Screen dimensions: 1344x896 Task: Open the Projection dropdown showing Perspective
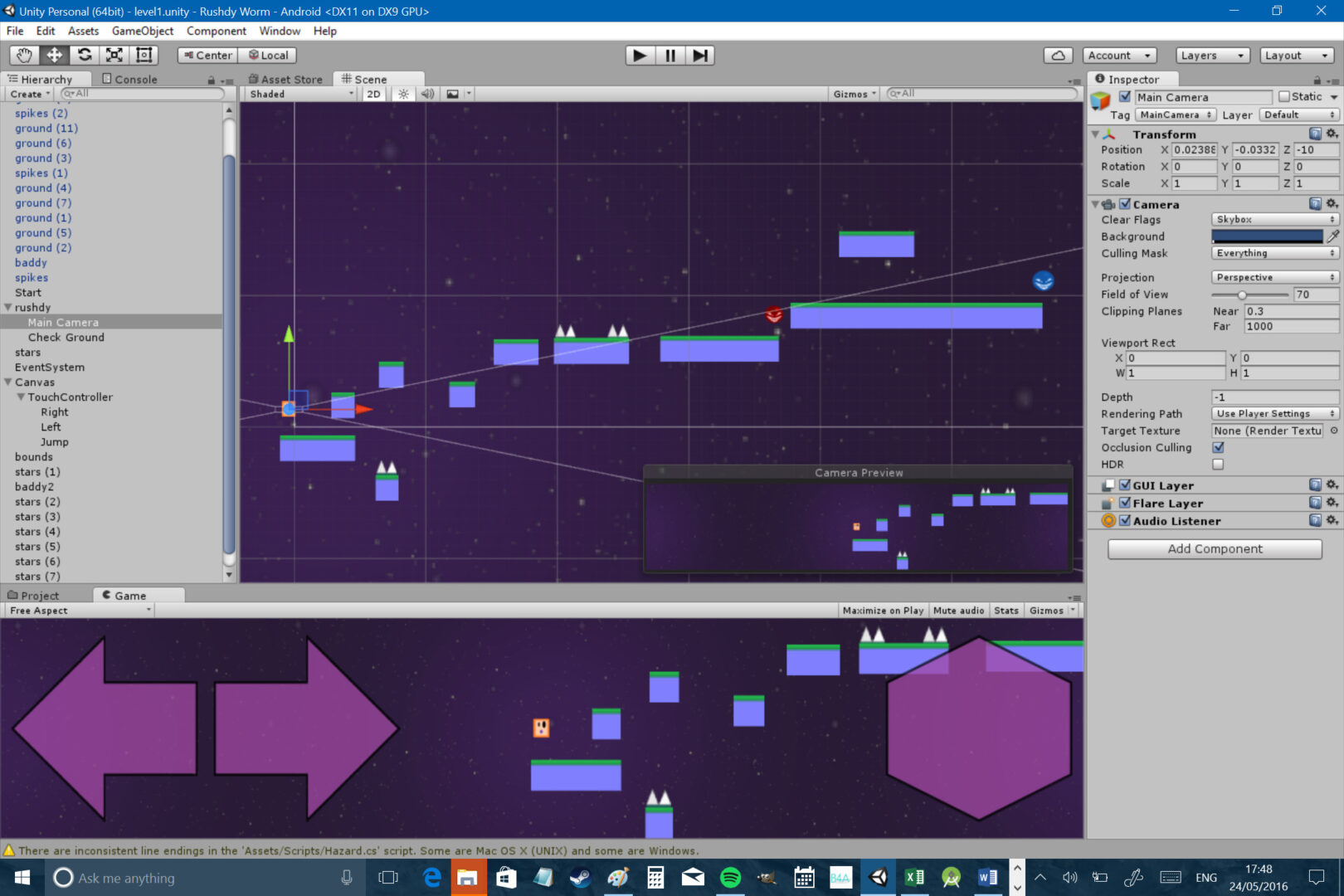tap(1273, 277)
